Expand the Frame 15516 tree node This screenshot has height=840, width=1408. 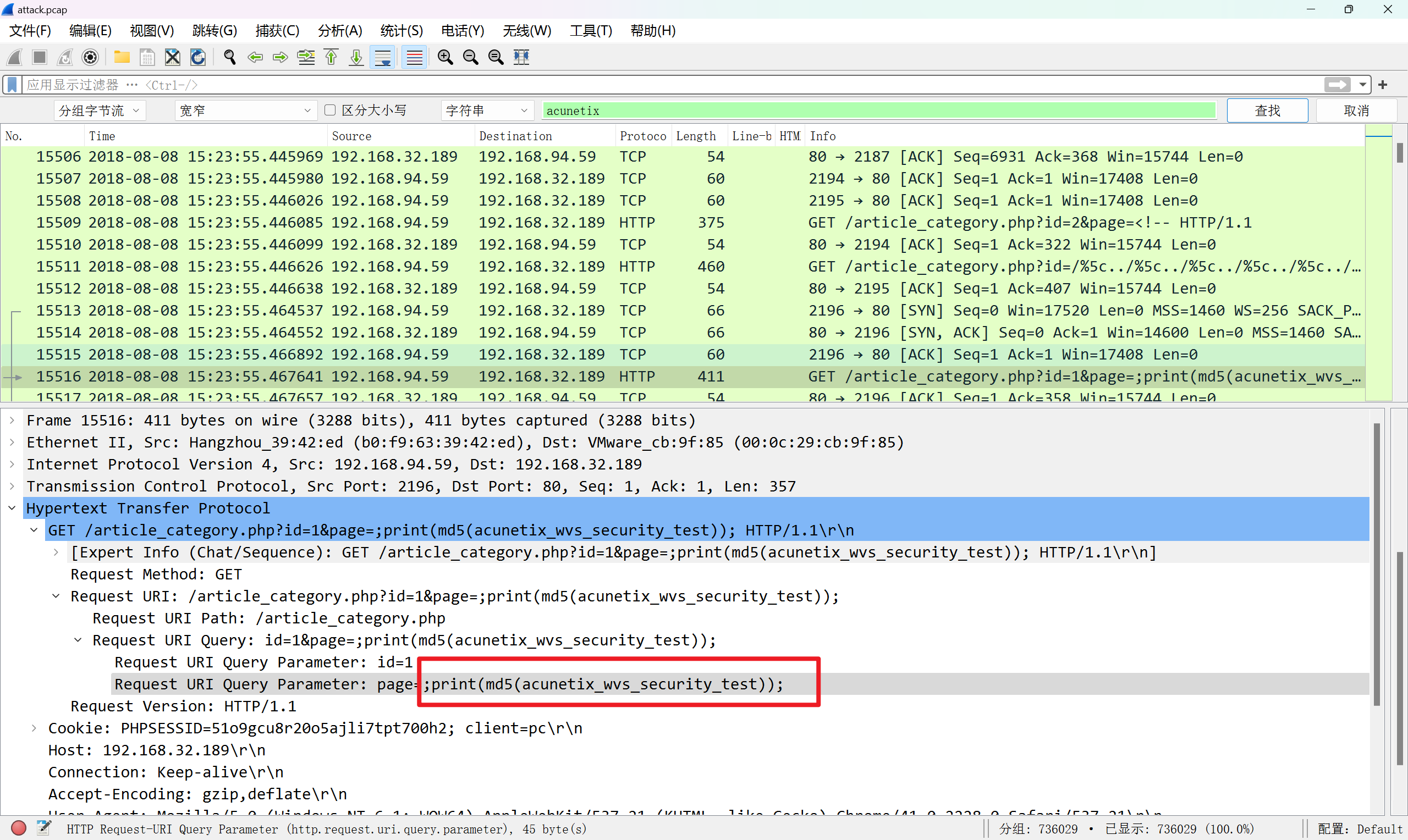[x=12, y=421]
